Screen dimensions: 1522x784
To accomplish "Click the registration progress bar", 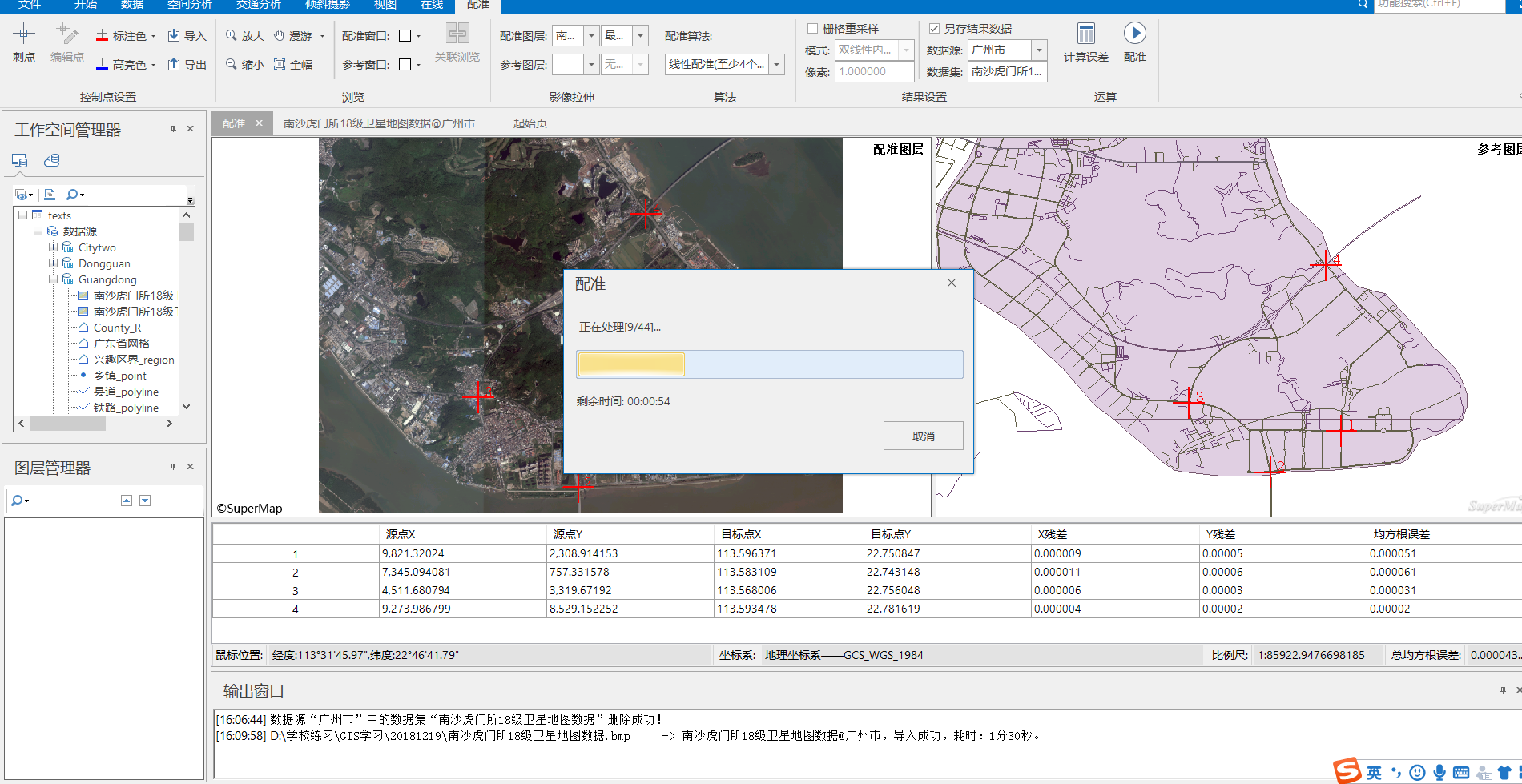I will [x=767, y=364].
